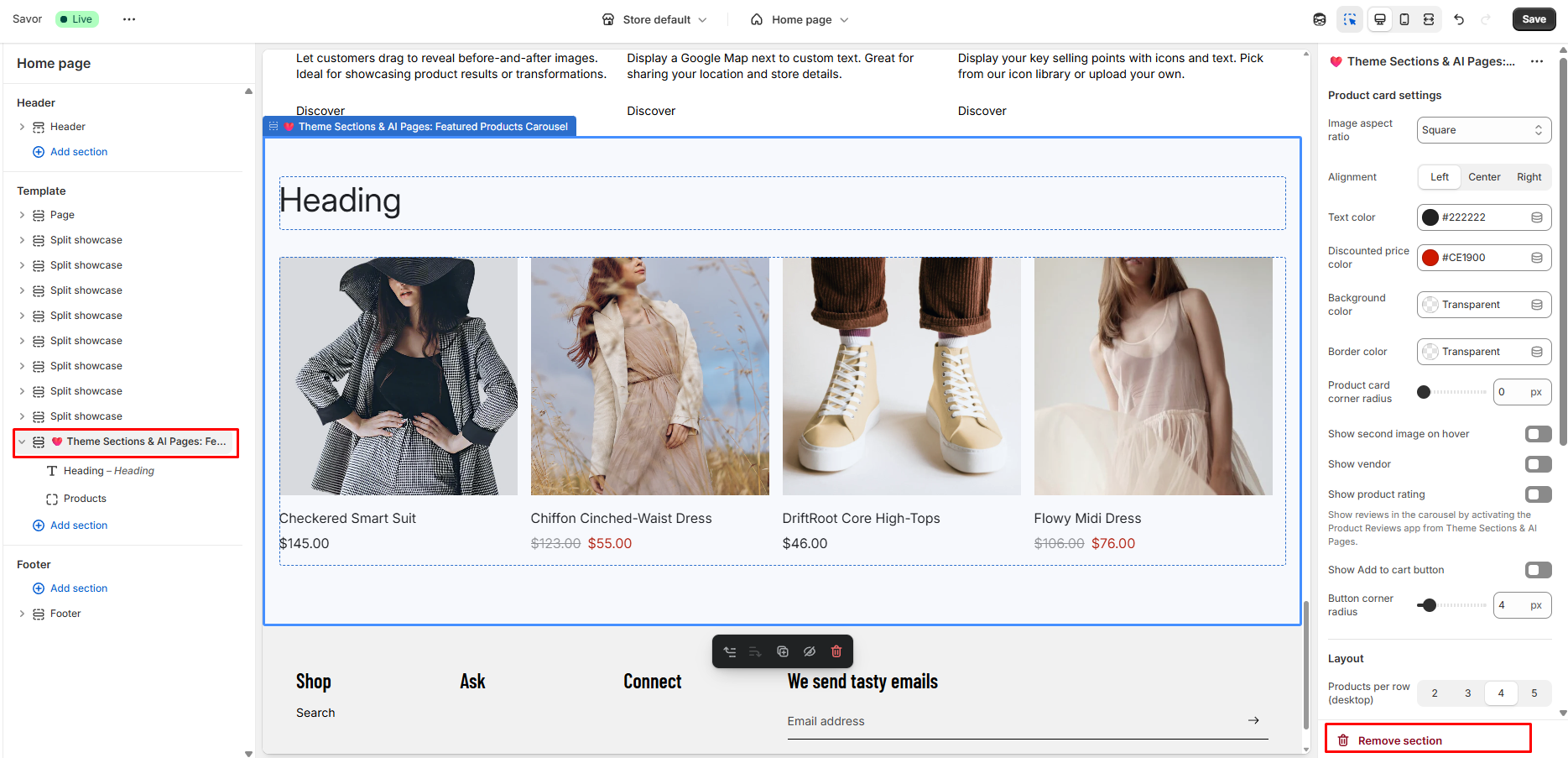This screenshot has width=1568, height=758.
Task: Click dynamic source icon for Border color
Action: [x=1537, y=352]
